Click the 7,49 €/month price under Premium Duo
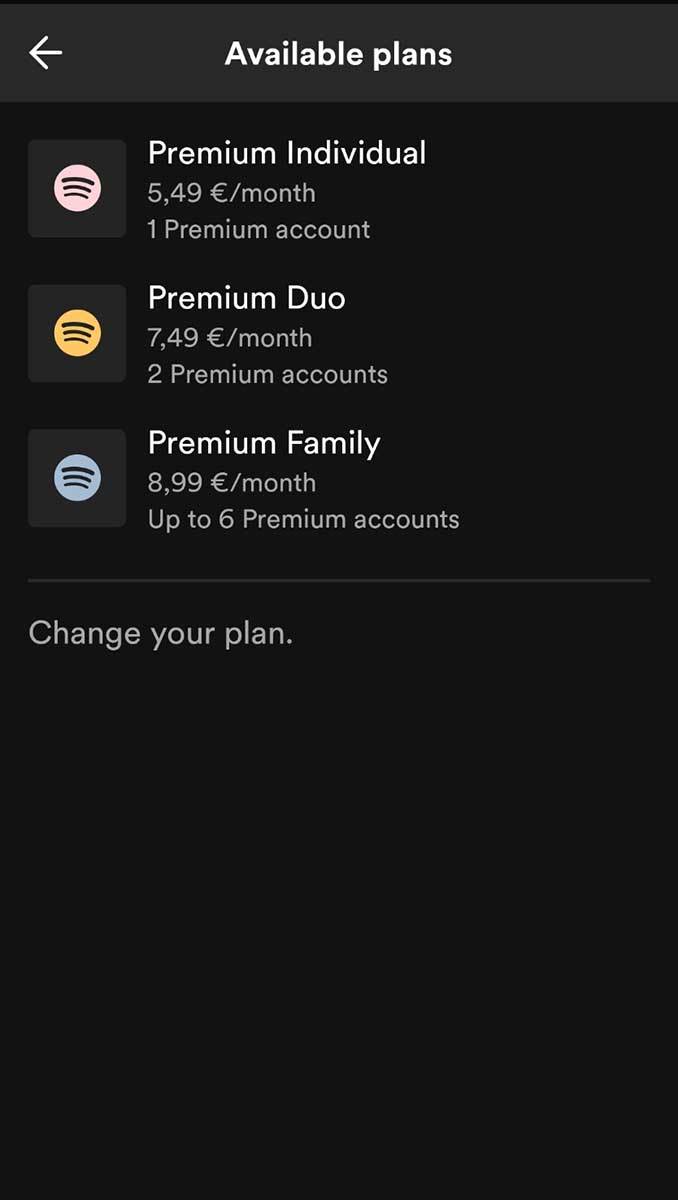The image size is (678, 1200). coord(232,338)
